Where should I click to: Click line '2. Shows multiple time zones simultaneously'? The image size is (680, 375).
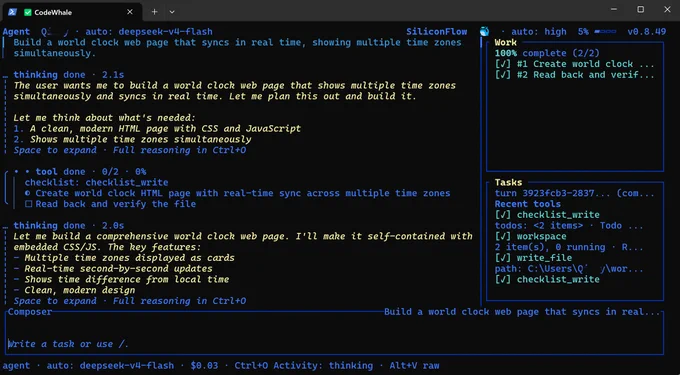coord(132,140)
